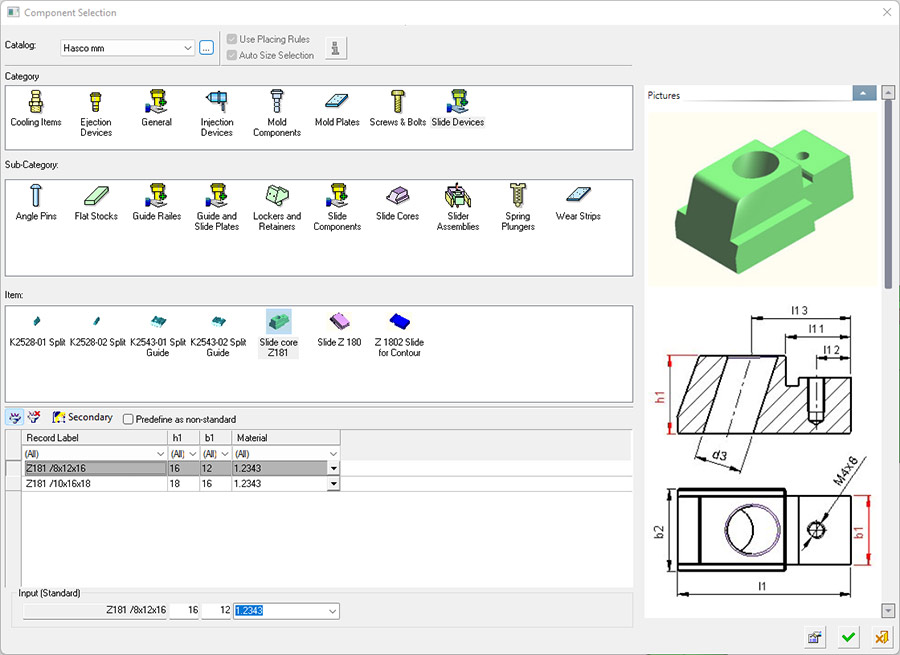Cancel and exit with the door icon
This screenshot has height=655, width=900.
[881, 637]
